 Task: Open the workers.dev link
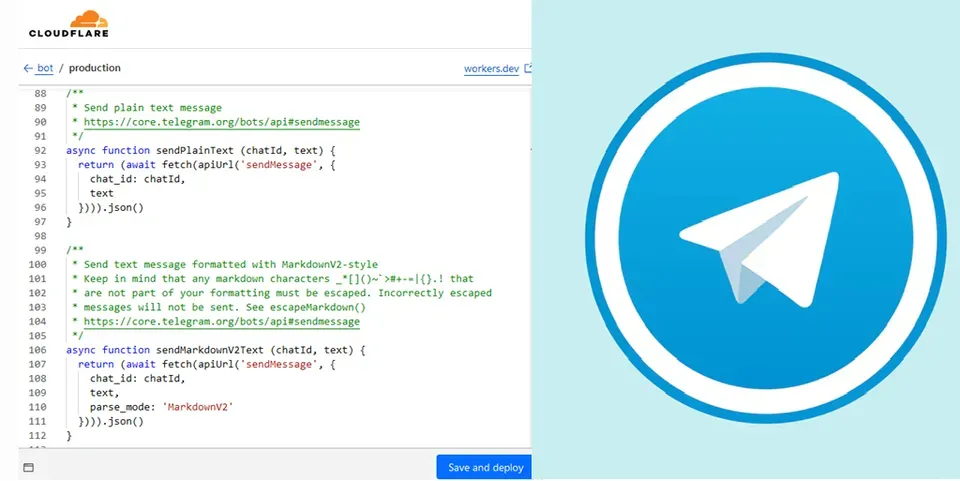[491, 69]
